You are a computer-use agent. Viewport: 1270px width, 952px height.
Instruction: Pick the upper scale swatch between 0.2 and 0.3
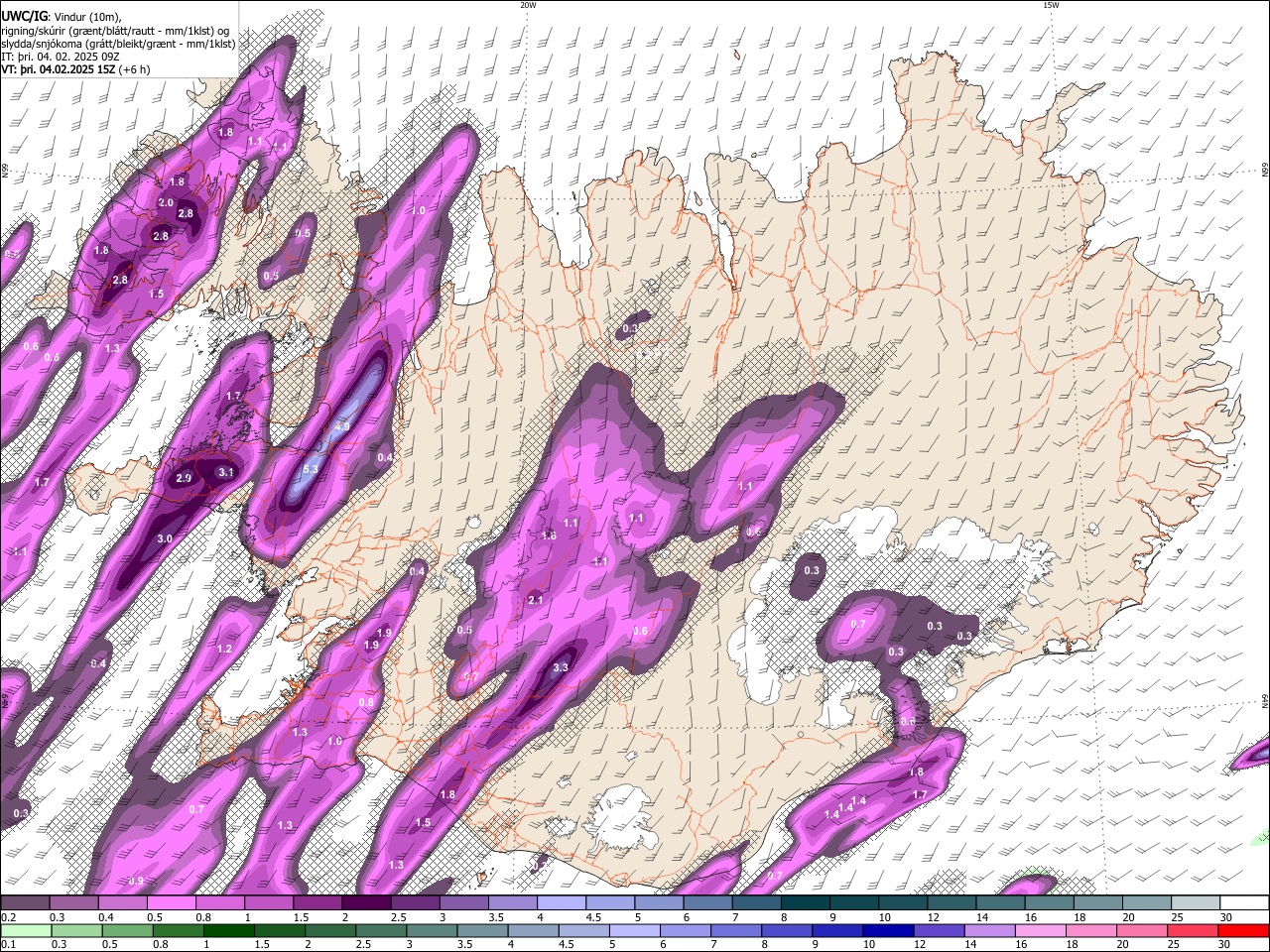click(x=25, y=903)
